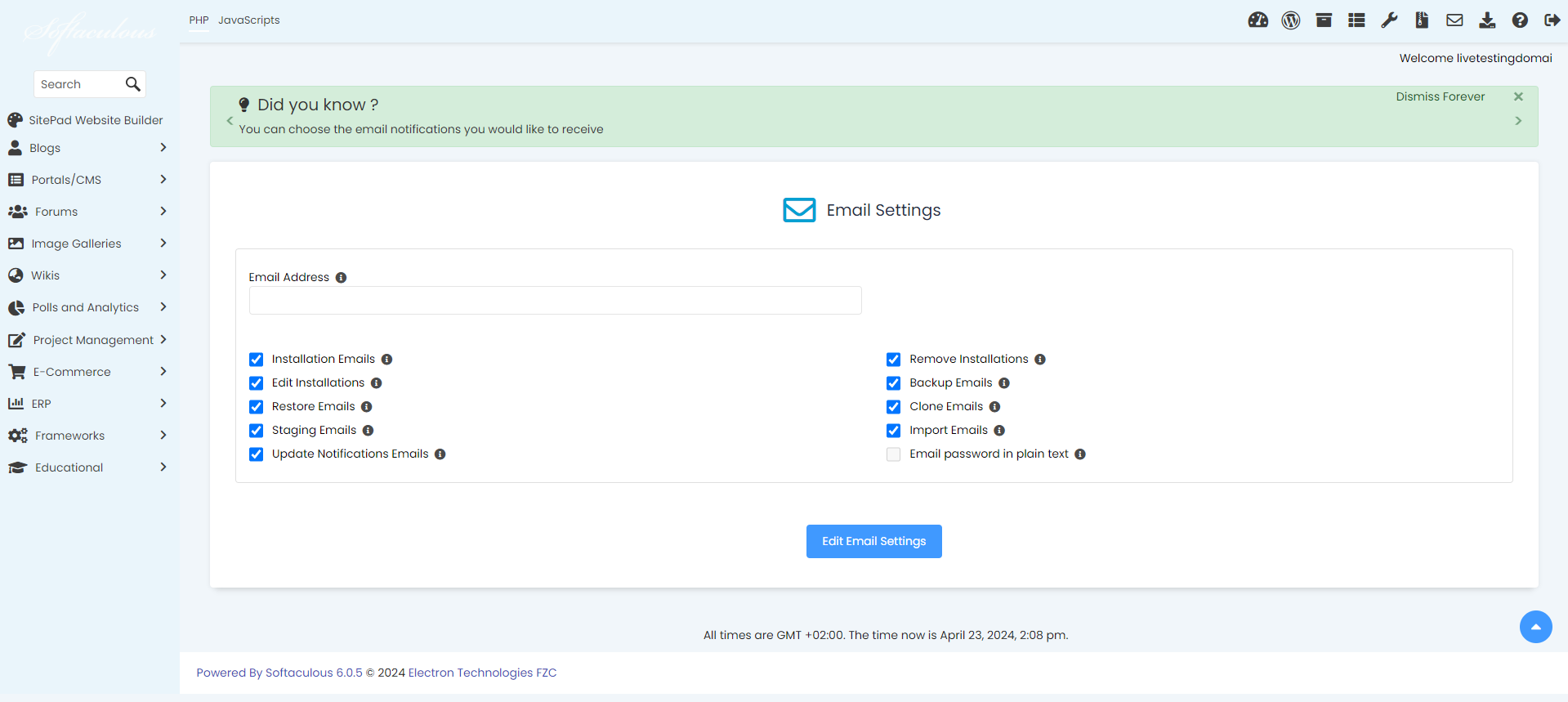Disable Staging Emails checkbox
The image size is (1568, 702).
click(x=257, y=431)
